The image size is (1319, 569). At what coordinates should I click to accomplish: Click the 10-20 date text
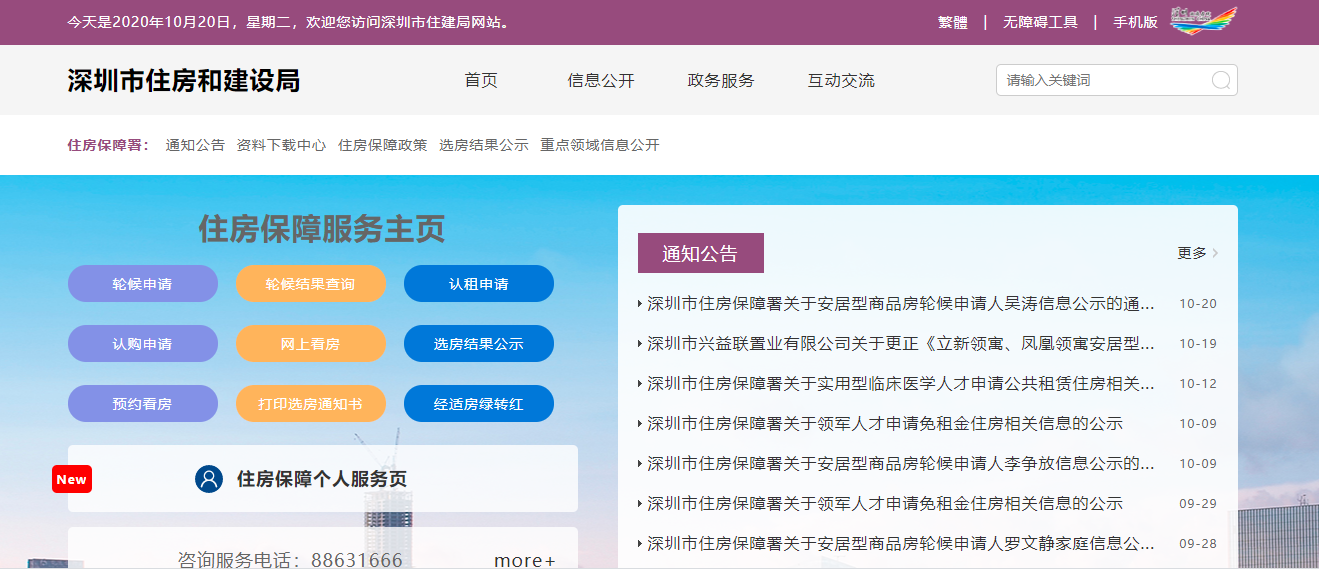(1198, 303)
